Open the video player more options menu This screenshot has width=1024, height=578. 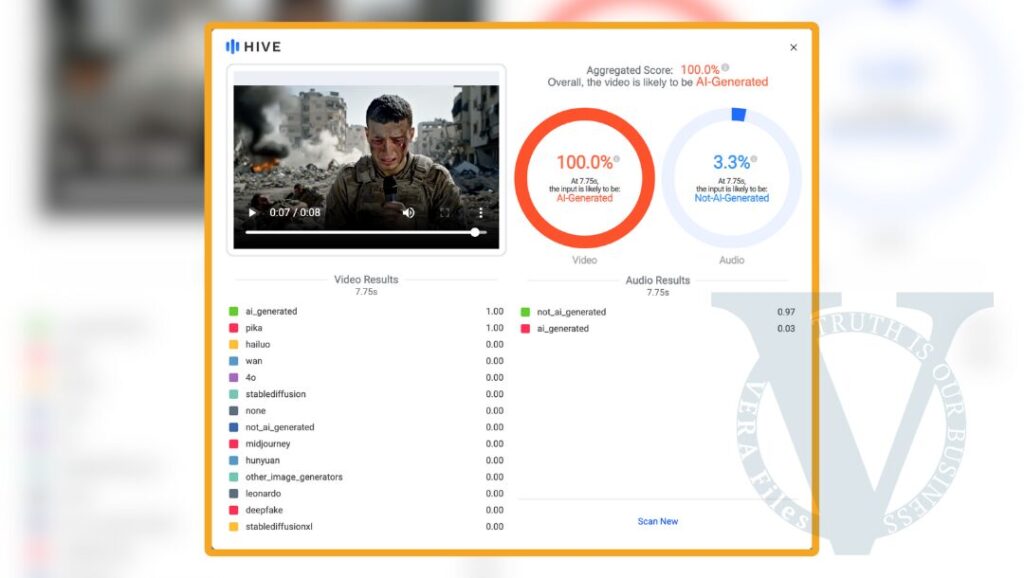click(x=481, y=212)
